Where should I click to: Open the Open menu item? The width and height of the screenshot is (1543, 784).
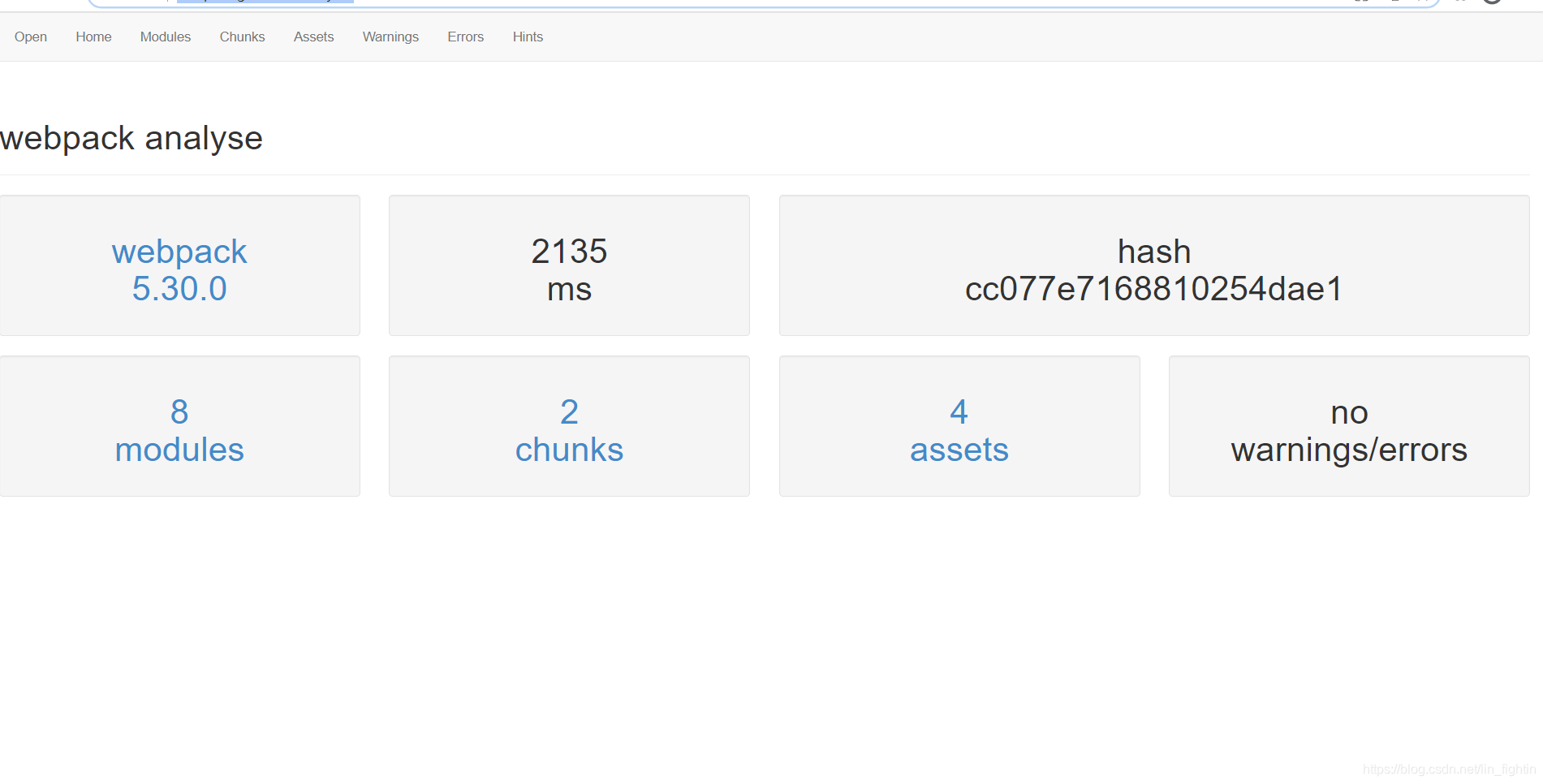pyautogui.click(x=31, y=37)
